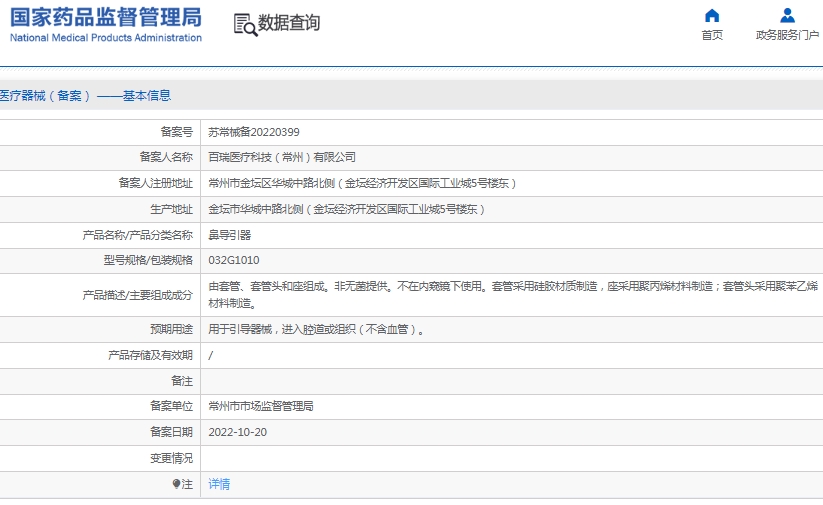Click the 产品名称/产品分类名称 label

(138, 235)
